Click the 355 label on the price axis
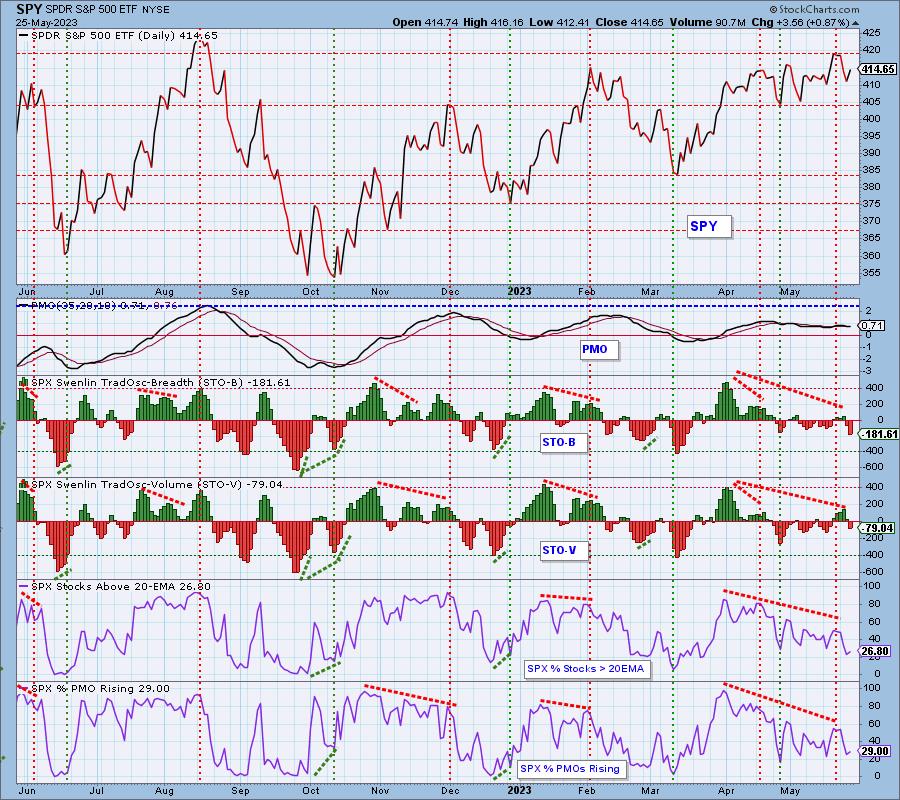The height and width of the screenshot is (800, 900). 871,272
